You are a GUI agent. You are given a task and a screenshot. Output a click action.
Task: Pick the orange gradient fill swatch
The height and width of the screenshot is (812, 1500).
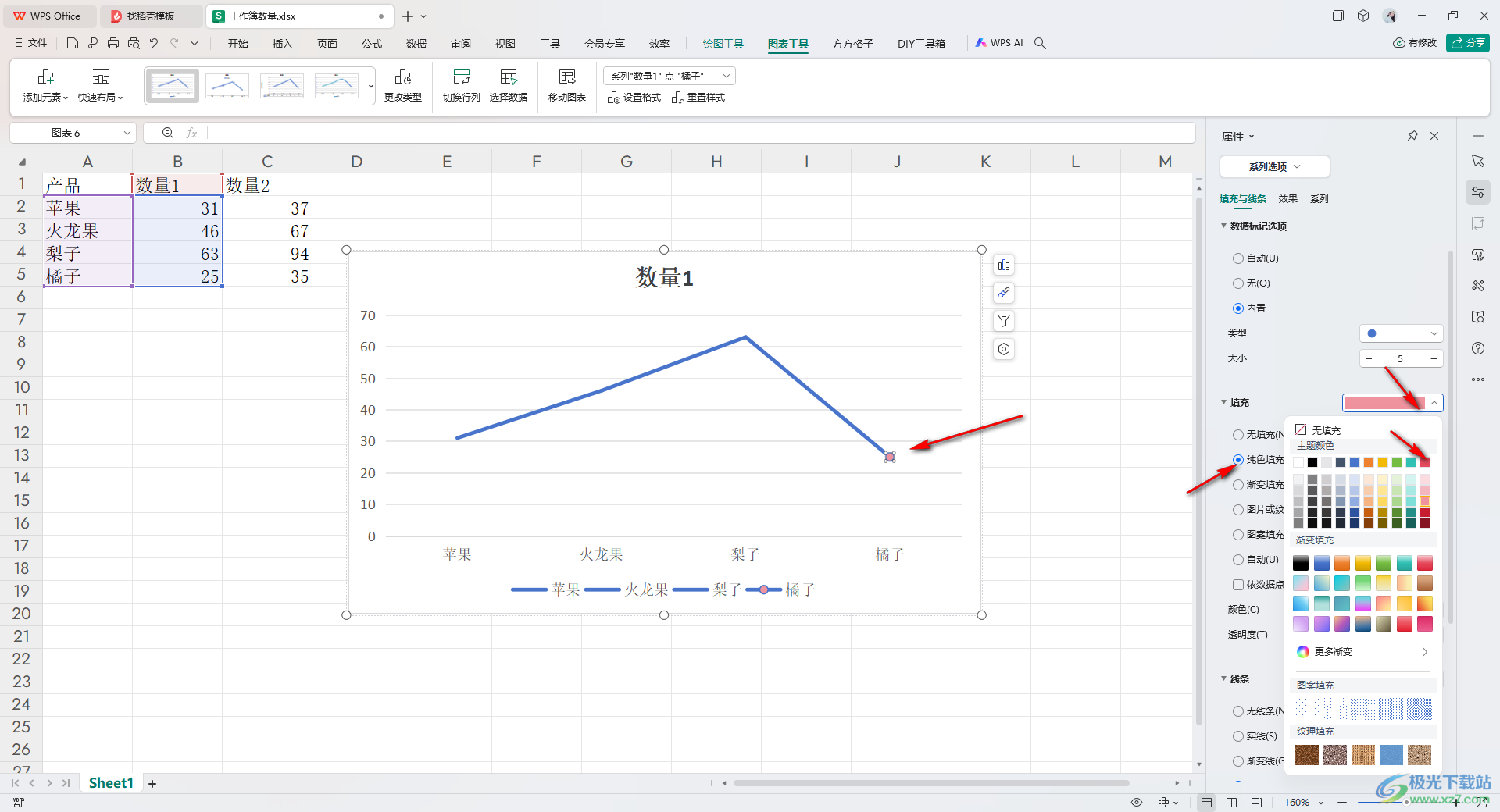[x=1342, y=563]
